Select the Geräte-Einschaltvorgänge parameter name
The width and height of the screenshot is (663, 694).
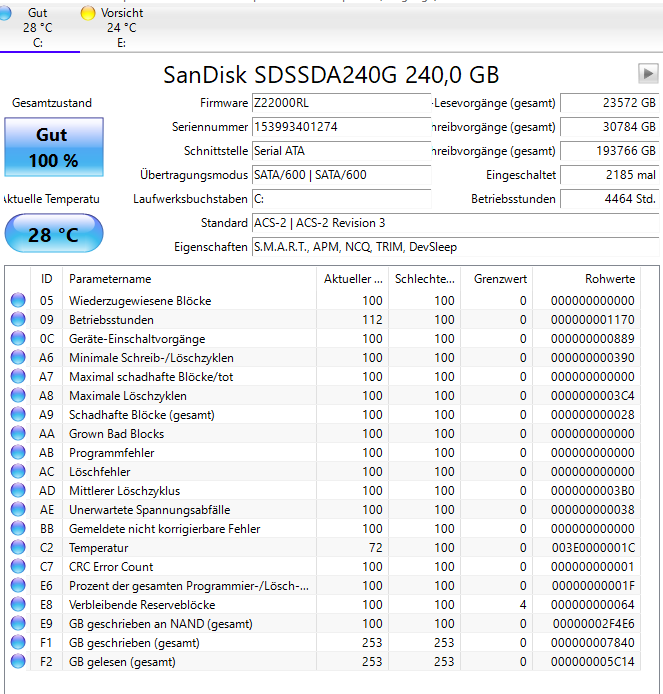pyautogui.click(x=137, y=339)
